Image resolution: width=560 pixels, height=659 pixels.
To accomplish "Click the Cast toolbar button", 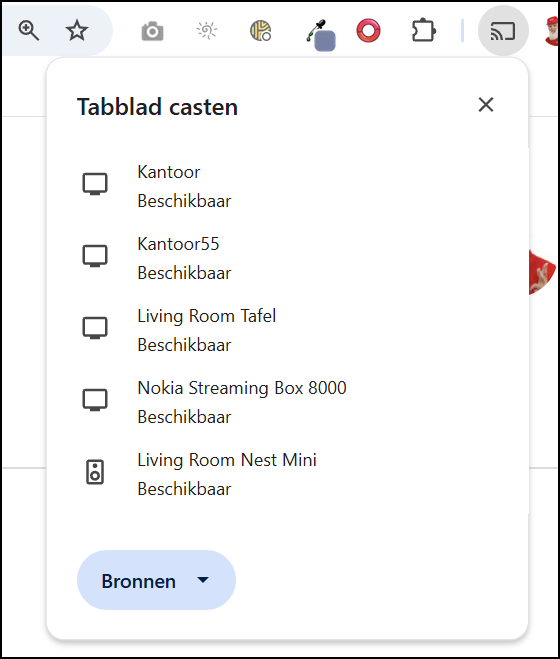I will point(503,30).
